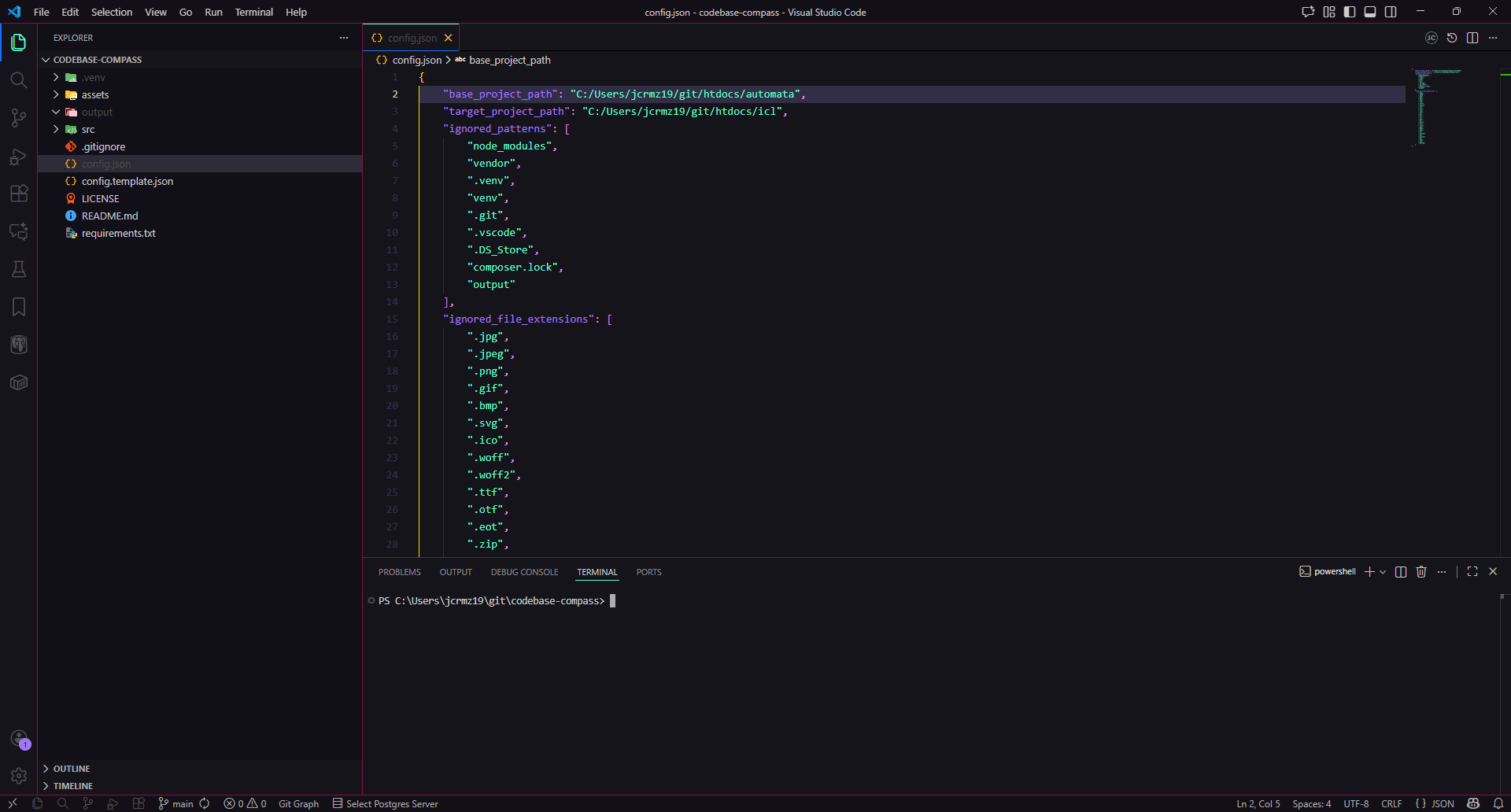Open the Extensions view in activity bar
This screenshot has width=1511, height=812.
[19, 194]
